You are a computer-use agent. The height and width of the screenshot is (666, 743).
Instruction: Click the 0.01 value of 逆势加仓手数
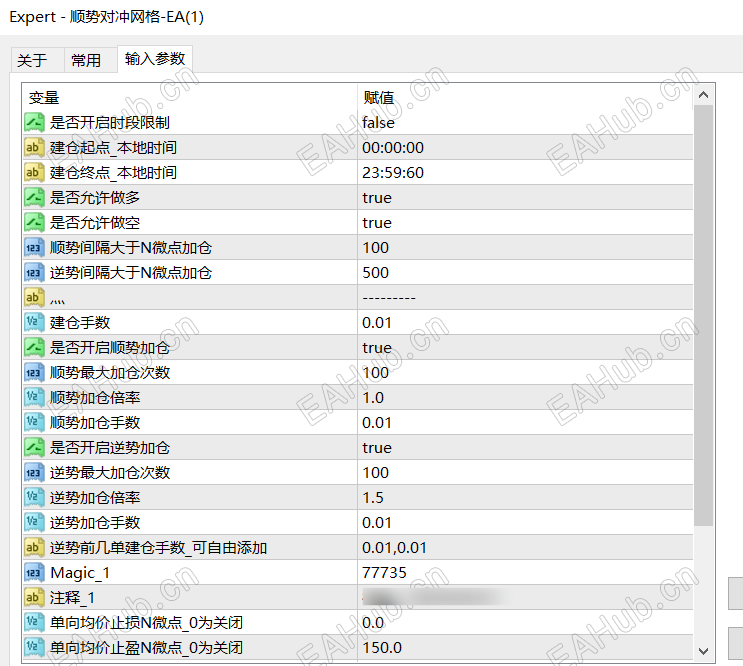(377, 522)
